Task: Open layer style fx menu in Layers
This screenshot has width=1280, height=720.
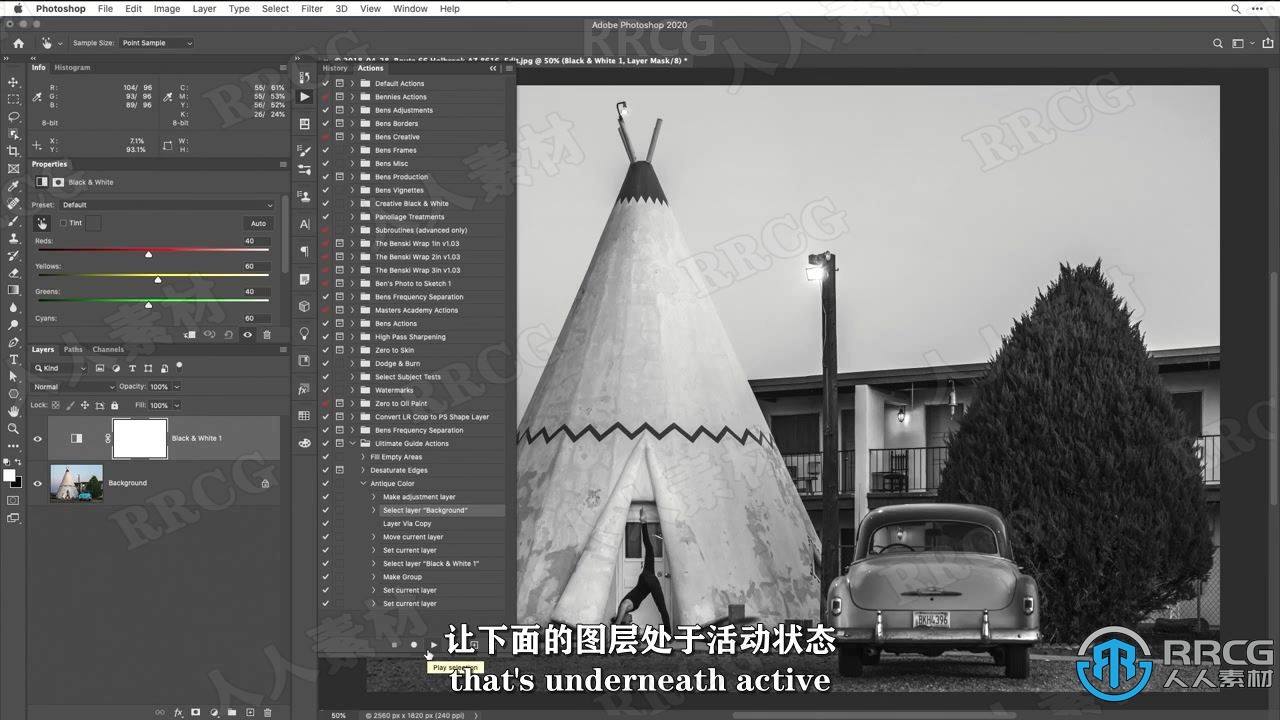Action: (x=178, y=712)
